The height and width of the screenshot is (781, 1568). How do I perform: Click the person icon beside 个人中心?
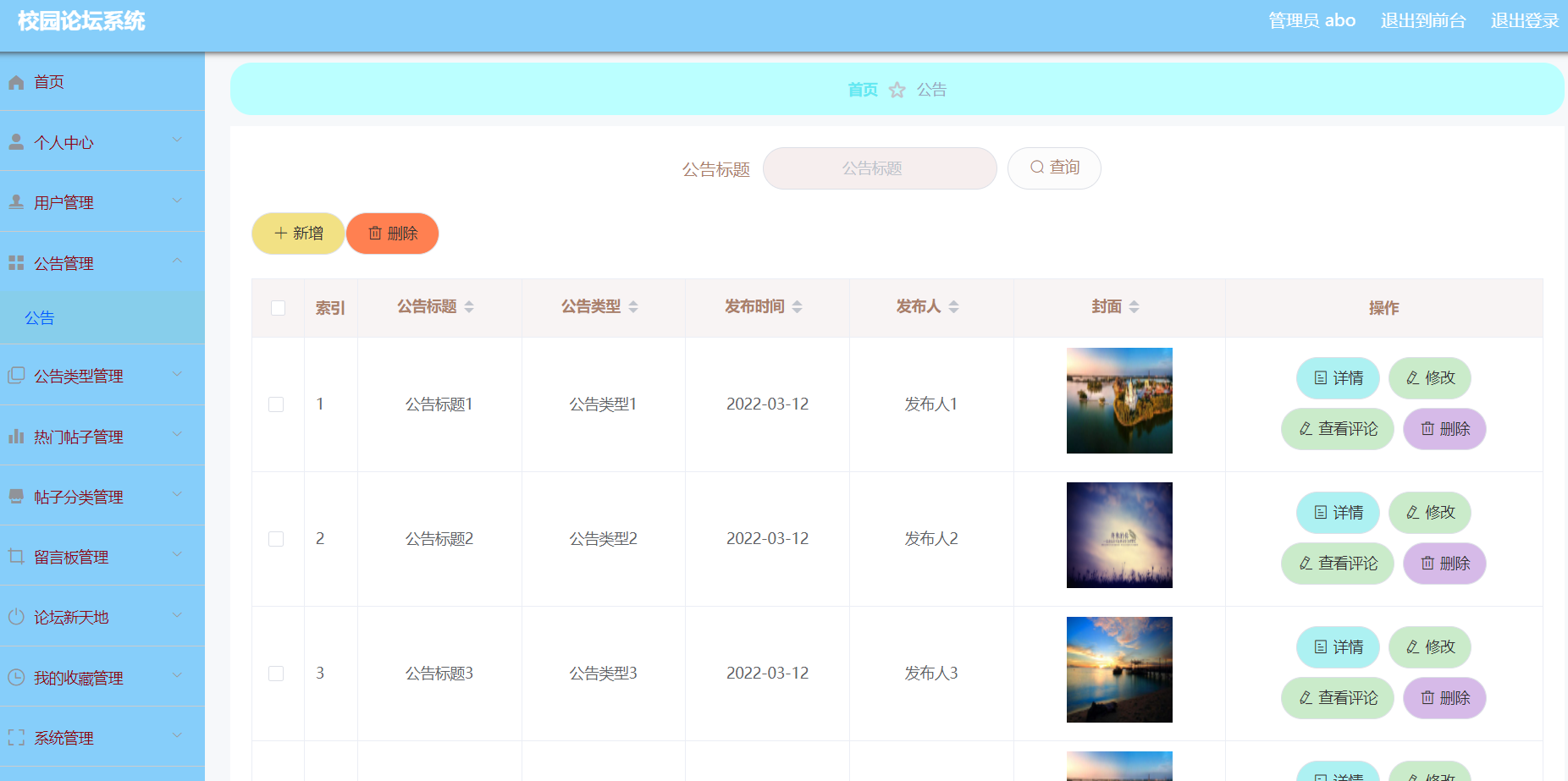coord(16,142)
